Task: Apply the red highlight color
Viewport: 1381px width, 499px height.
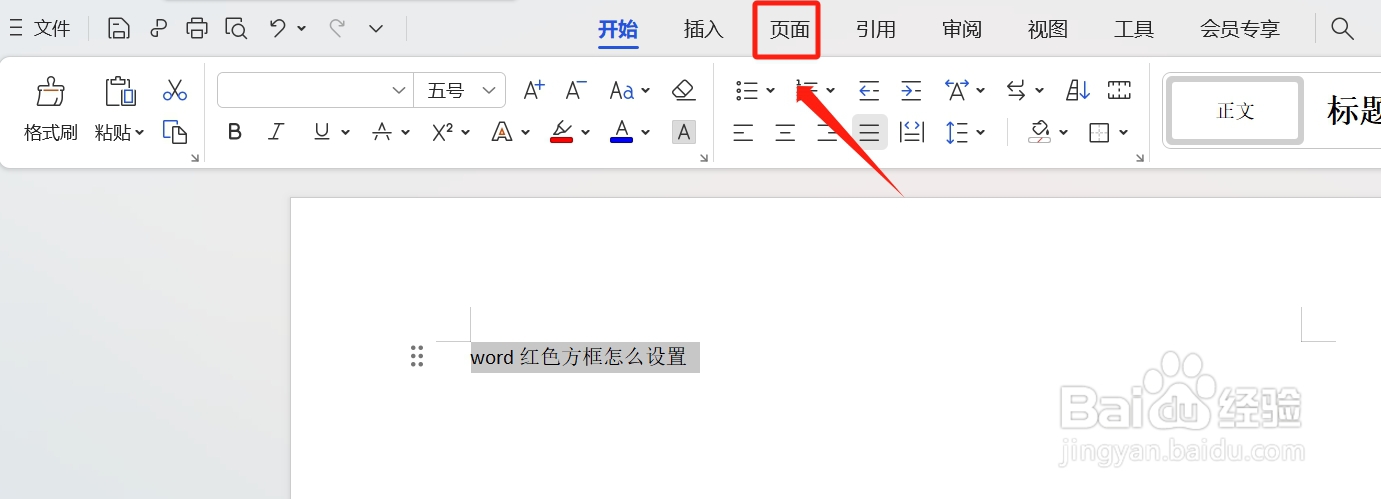Action: 561,131
